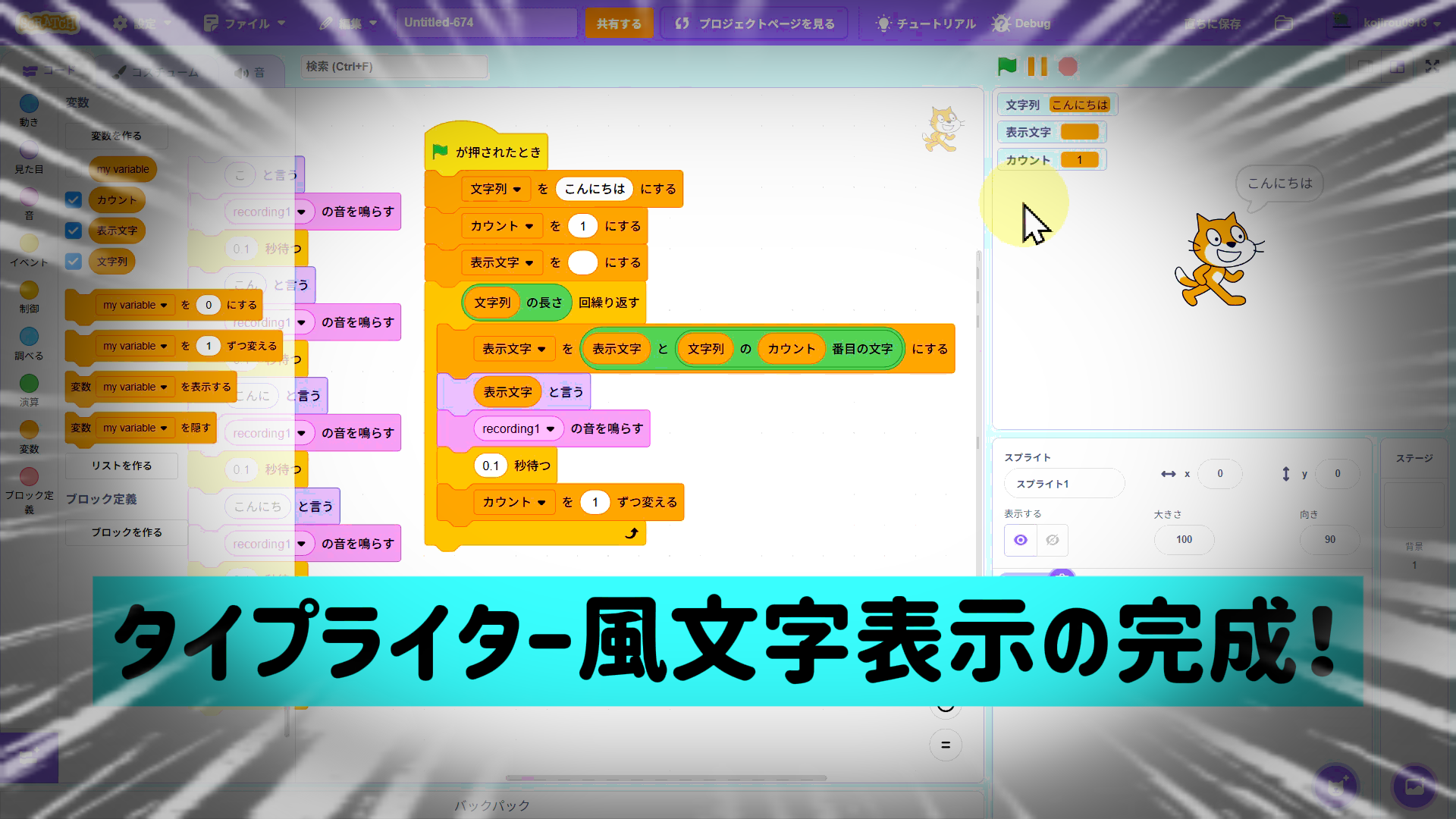This screenshot has width=1456, height=819.
Task: Uncheck the カウント variable checkbox
Action: [x=74, y=199]
